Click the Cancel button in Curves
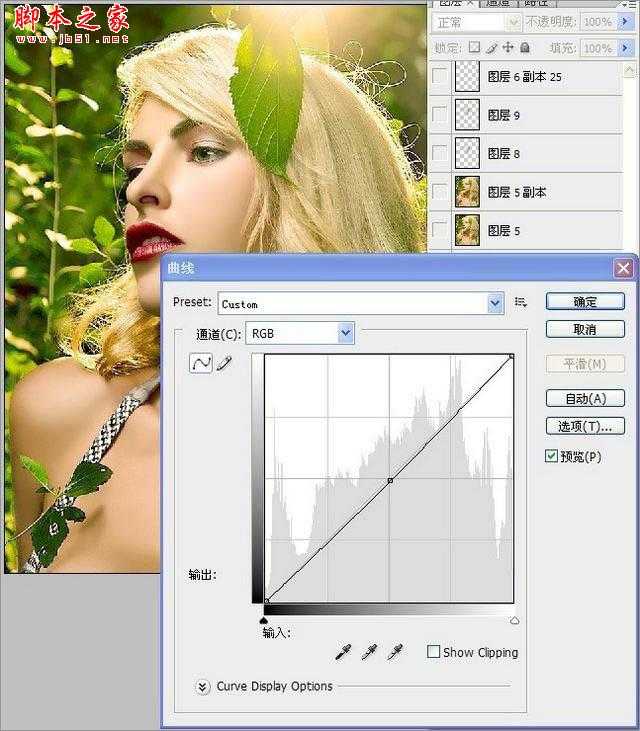The image size is (640, 731). [x=585, y=329]
